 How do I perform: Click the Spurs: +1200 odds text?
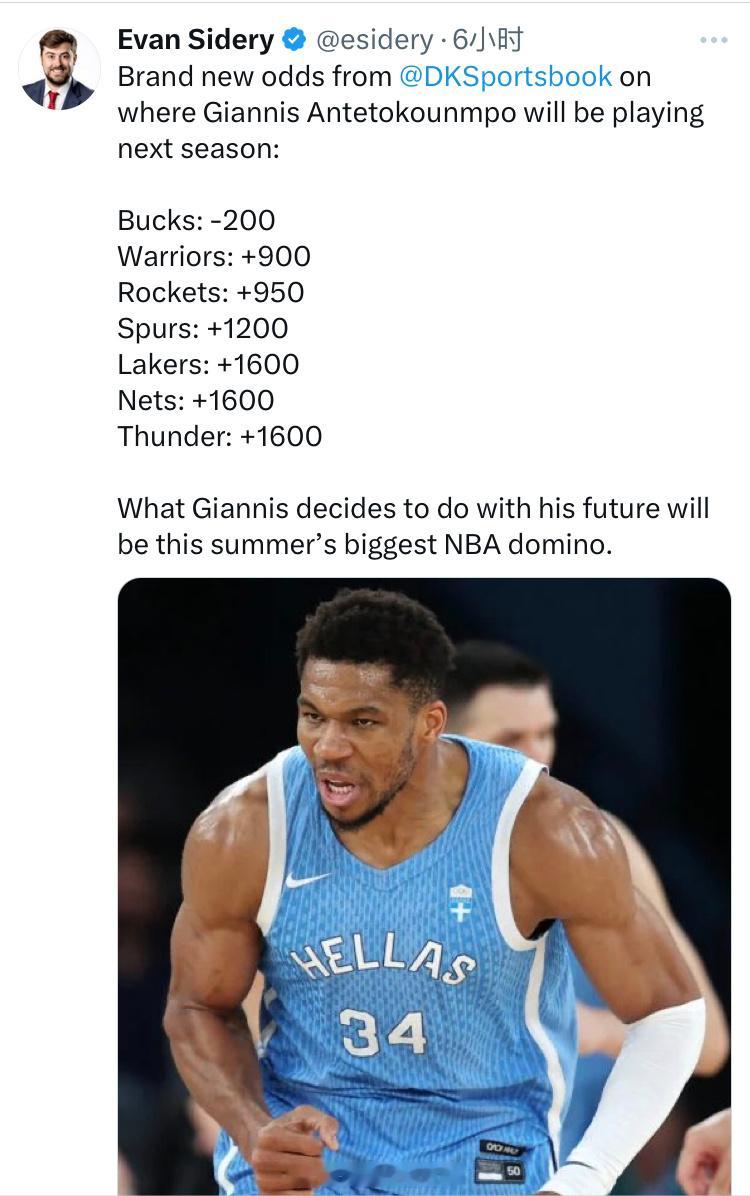pyautogui.click(x=203, y=328)
